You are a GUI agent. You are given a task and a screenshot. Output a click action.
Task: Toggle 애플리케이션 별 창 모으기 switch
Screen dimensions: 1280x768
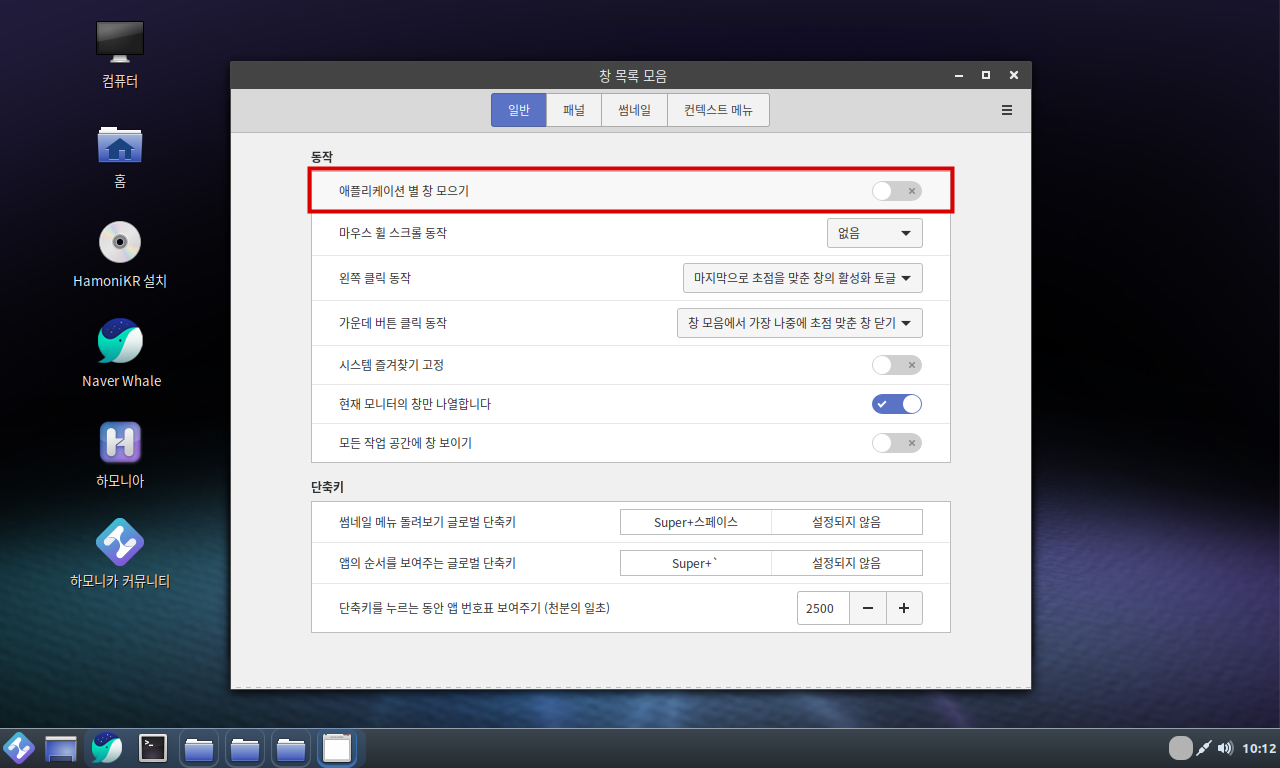point(896,191)
